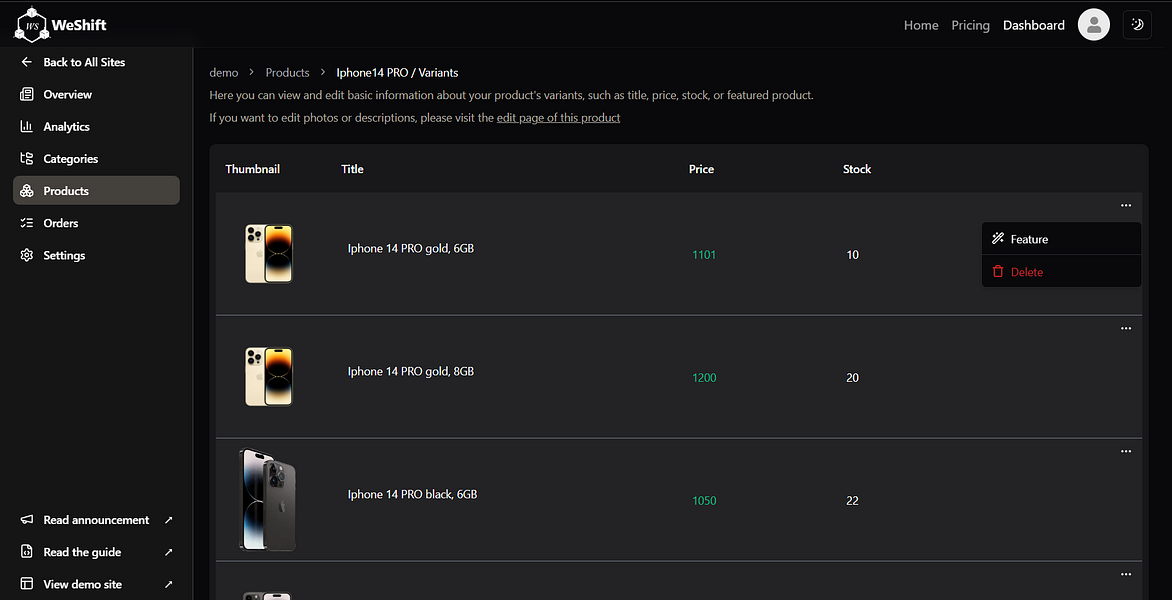Go to Categories in the sidebar
The image size is (1172, 600).
click(x=70, y=159)
